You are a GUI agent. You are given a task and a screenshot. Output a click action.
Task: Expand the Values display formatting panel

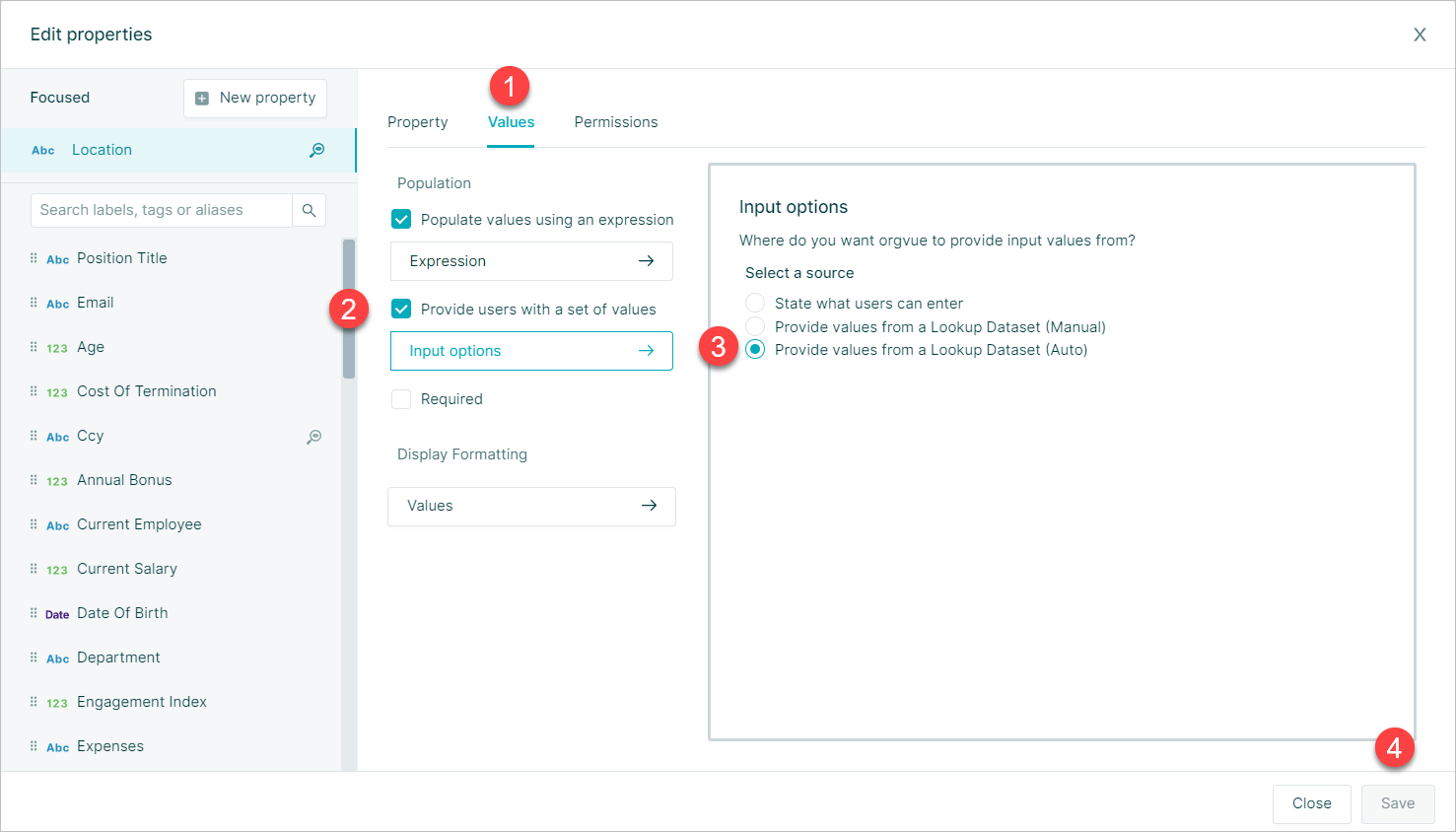[x=531, y=506]
